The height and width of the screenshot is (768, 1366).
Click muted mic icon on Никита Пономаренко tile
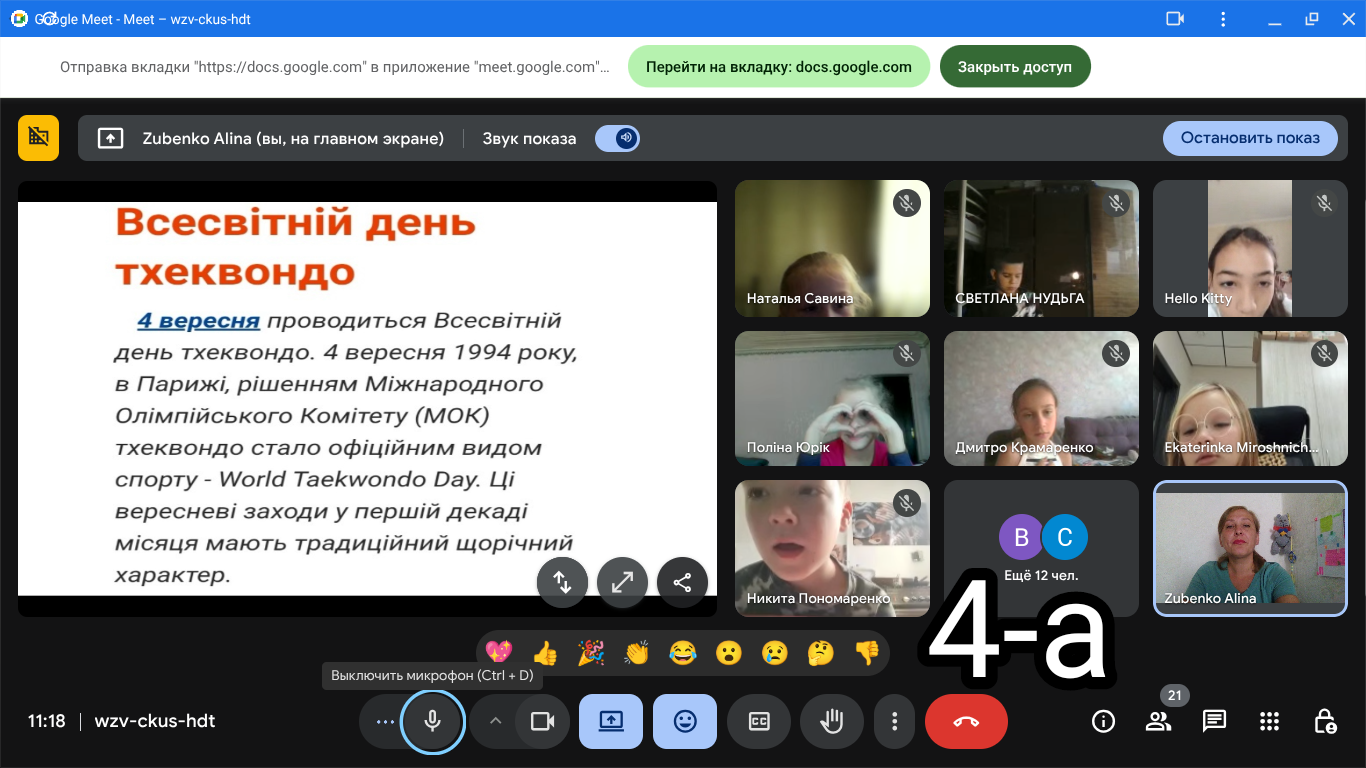point(906,503)
